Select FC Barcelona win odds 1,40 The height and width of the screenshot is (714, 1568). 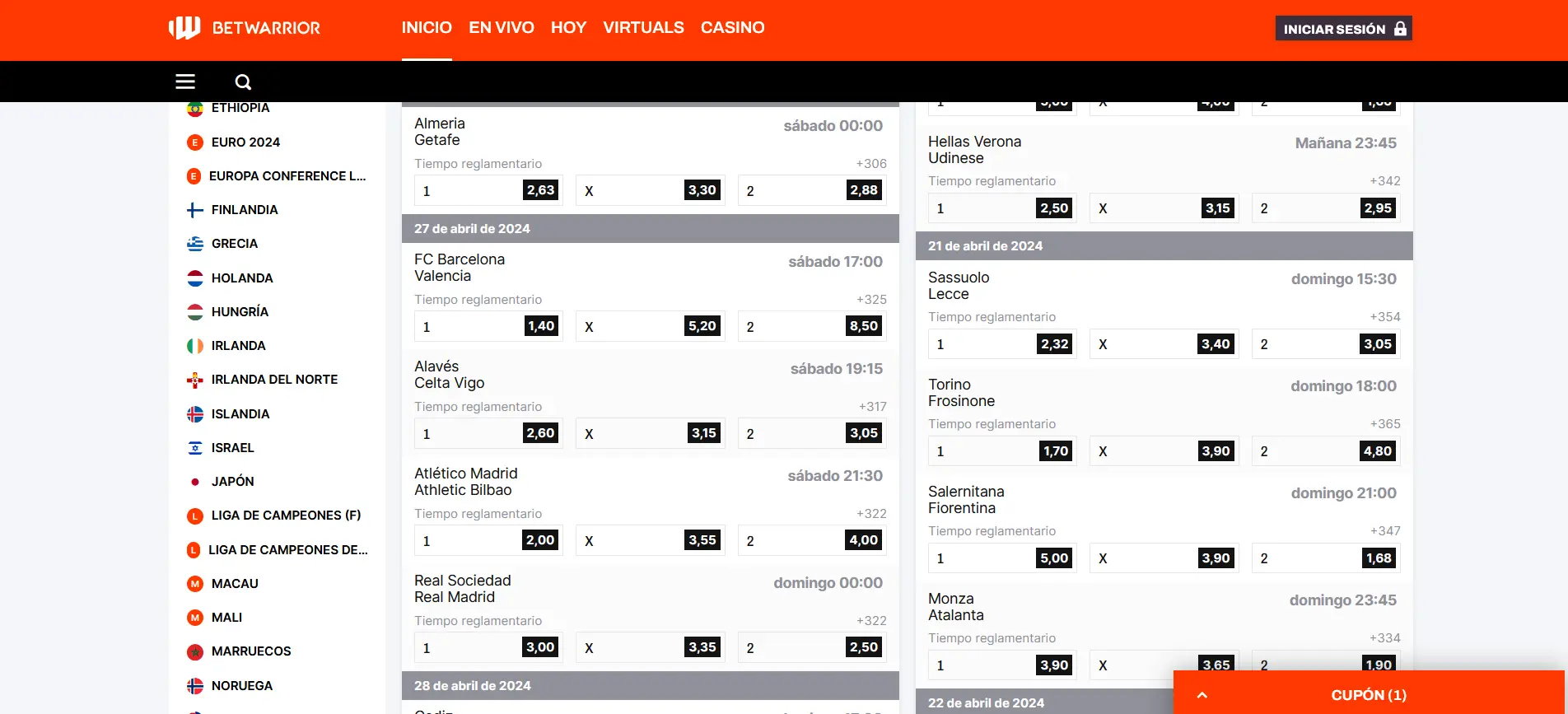click(x=489, y=326)
